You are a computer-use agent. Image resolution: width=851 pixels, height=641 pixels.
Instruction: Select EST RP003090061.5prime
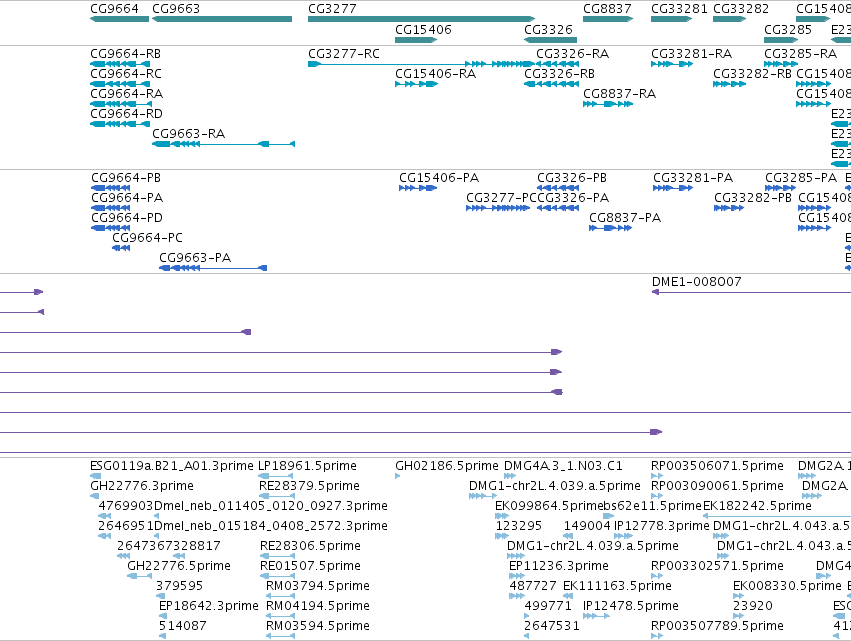[x=717, y=486]
